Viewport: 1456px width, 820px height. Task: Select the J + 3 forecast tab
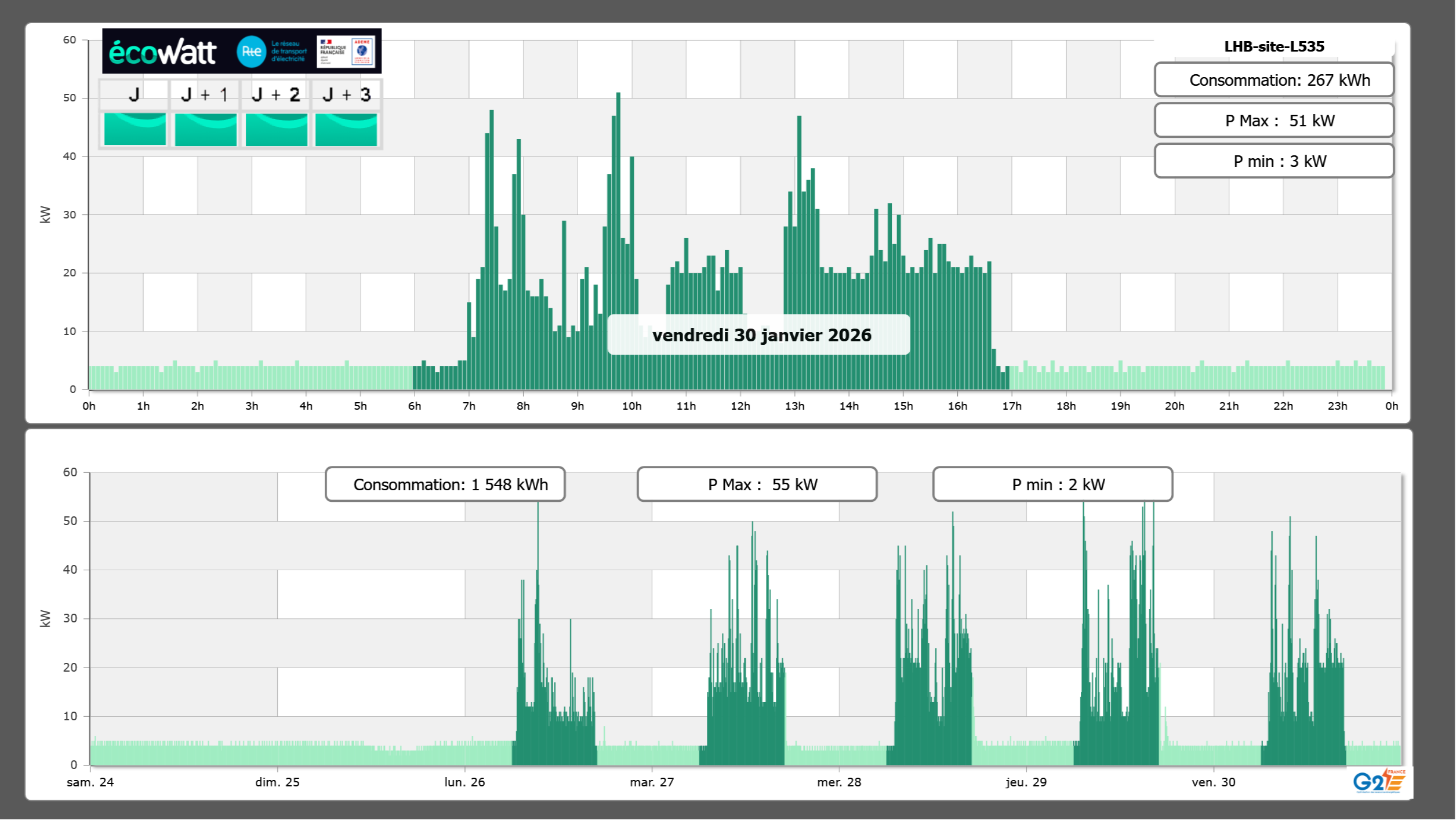(346, 94)
